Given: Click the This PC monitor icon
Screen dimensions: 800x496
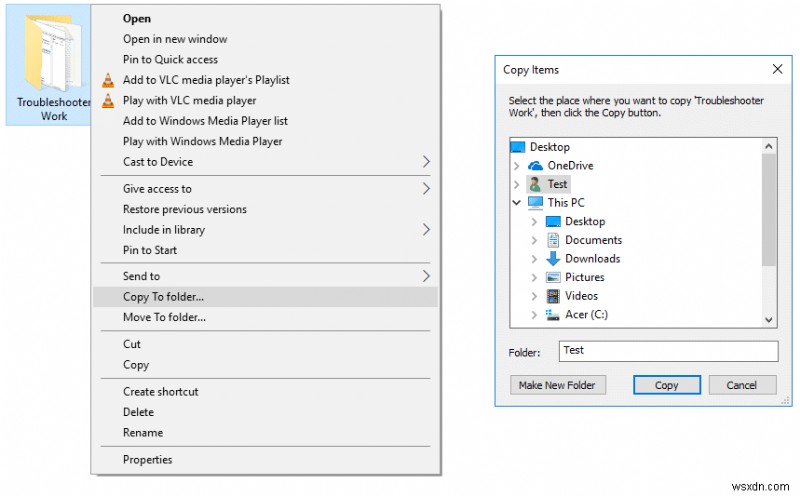Looking at the screenshot, I should coord(535,203).
